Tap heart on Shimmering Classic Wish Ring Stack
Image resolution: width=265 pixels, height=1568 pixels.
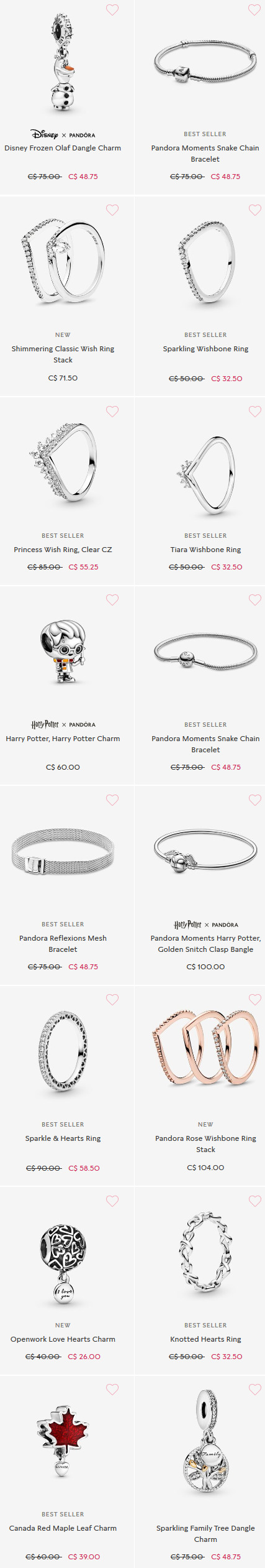(x=112, y=210)
